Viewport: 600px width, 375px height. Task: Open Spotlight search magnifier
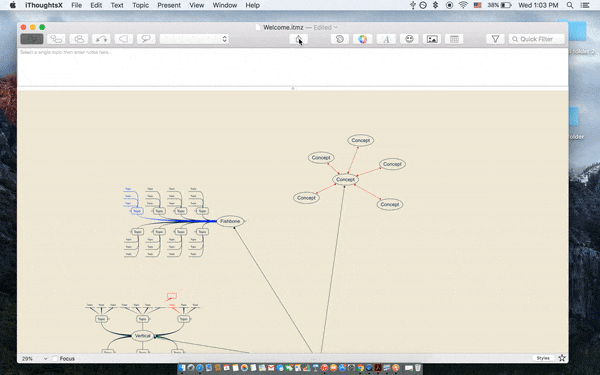coord(570,5)
